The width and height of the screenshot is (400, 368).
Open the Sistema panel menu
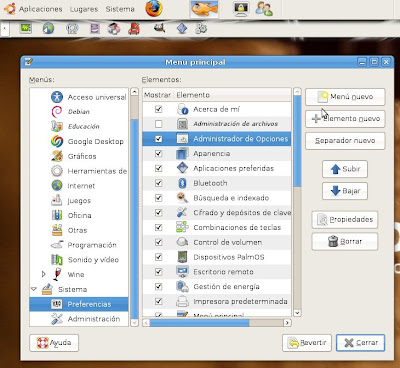120,9
